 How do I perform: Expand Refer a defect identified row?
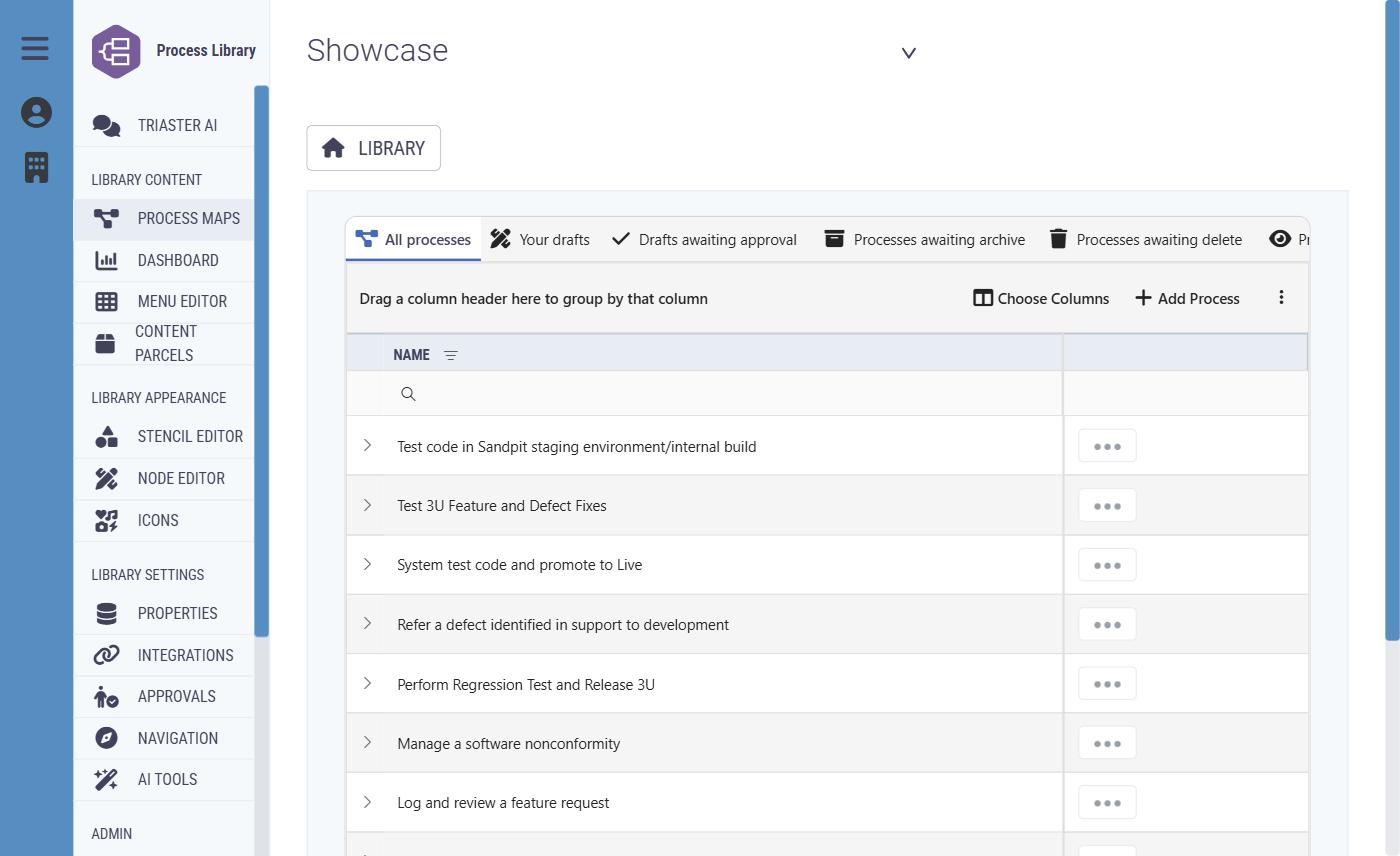[367, 623]
